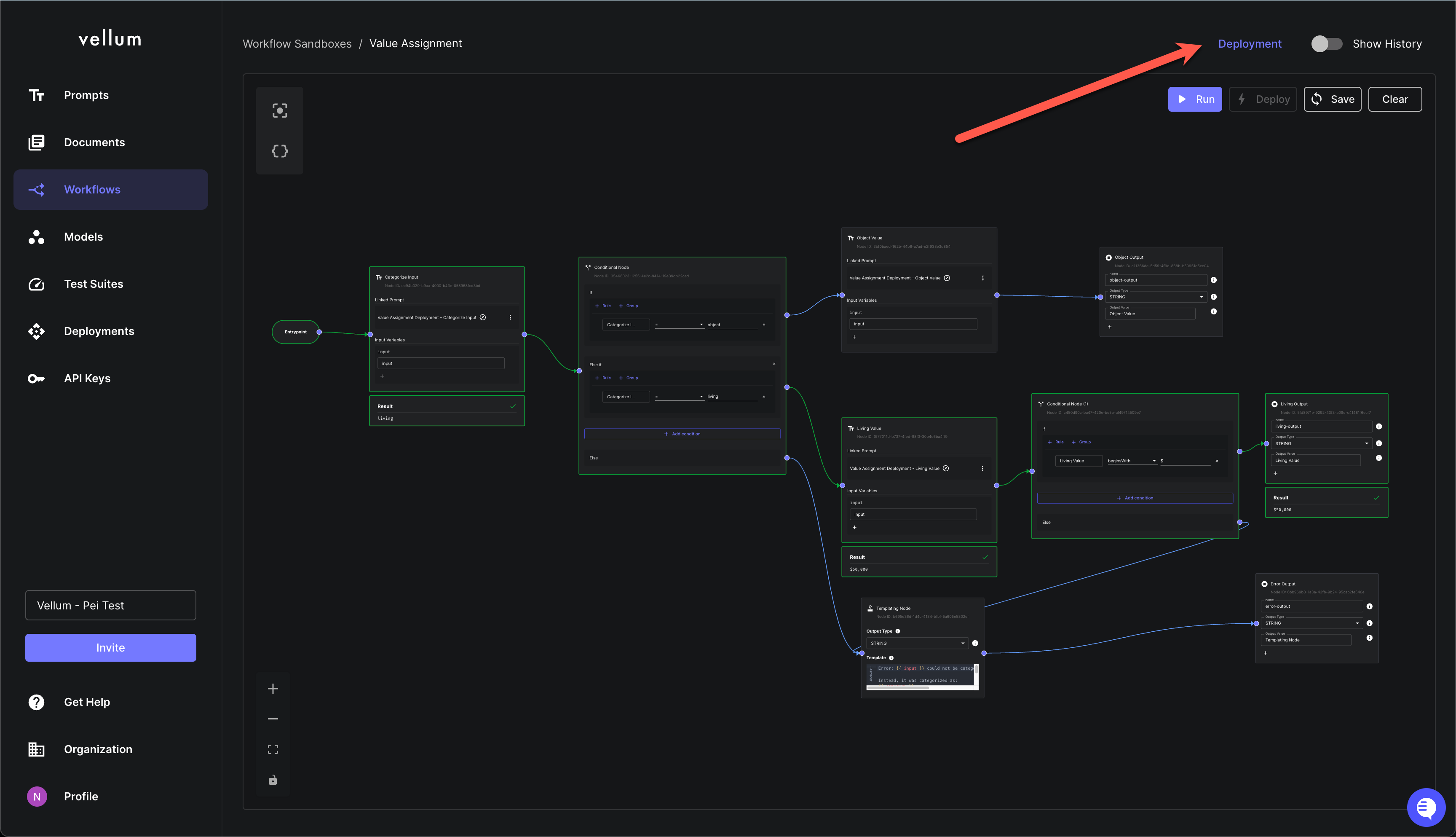The image size is (1456, 837).
Task: Expand Output Type dropdown in Object Output
Action: click(1156, 297)
